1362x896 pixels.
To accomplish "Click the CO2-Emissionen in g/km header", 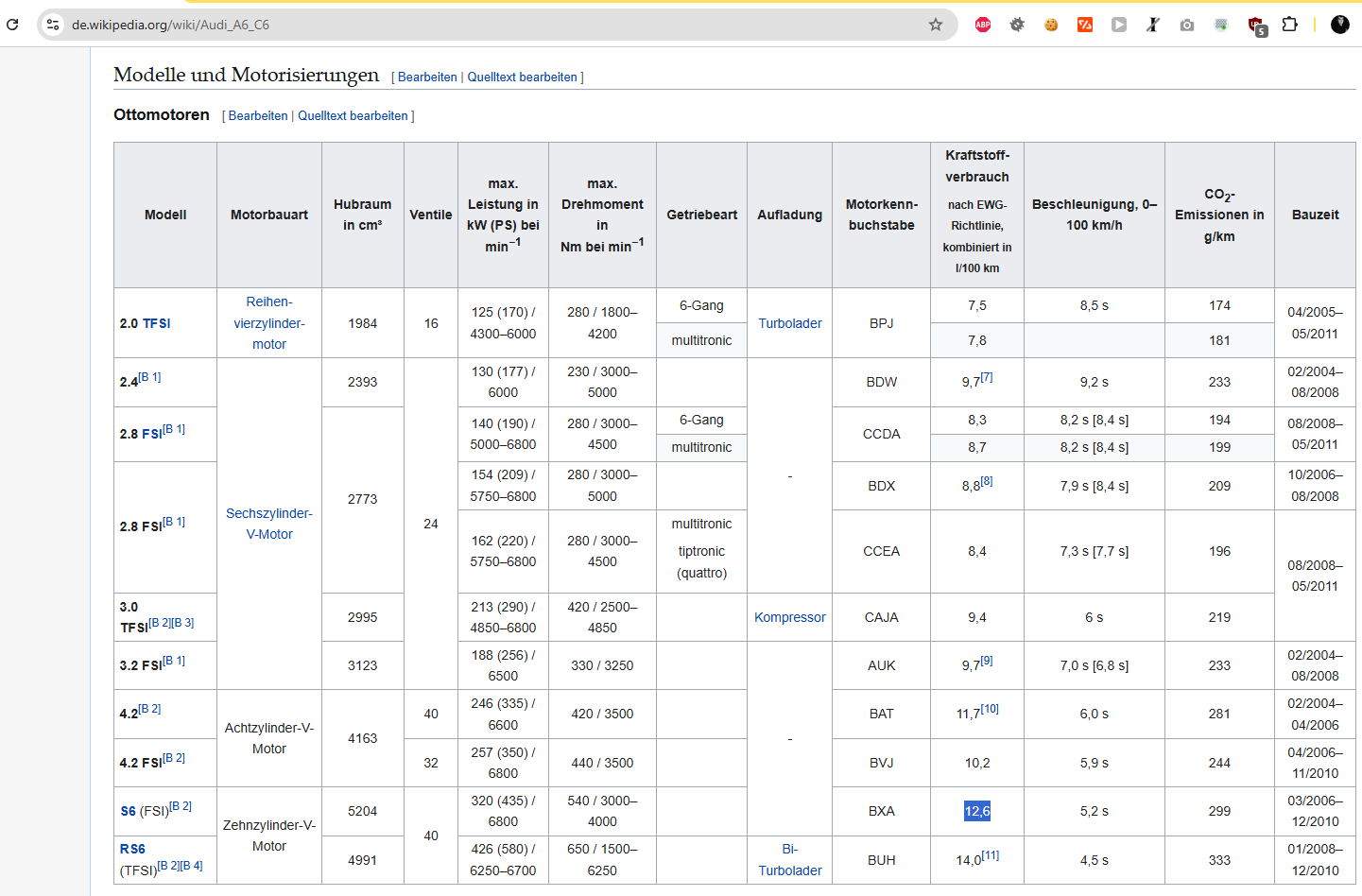I will 1219,215.
